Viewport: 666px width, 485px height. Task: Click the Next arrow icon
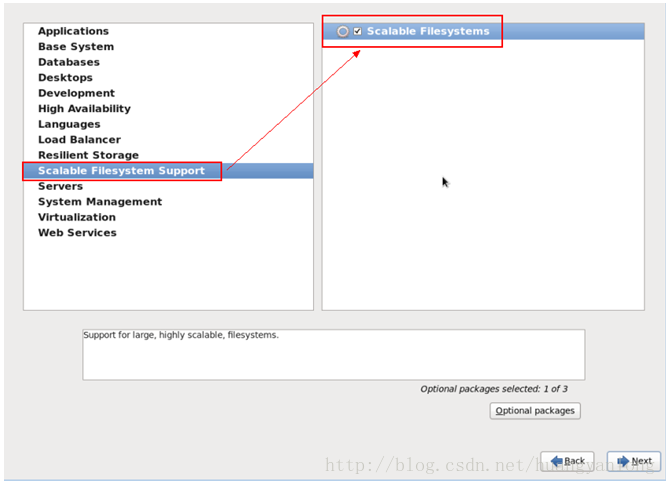pyautogui.click(x=623, y=461)
